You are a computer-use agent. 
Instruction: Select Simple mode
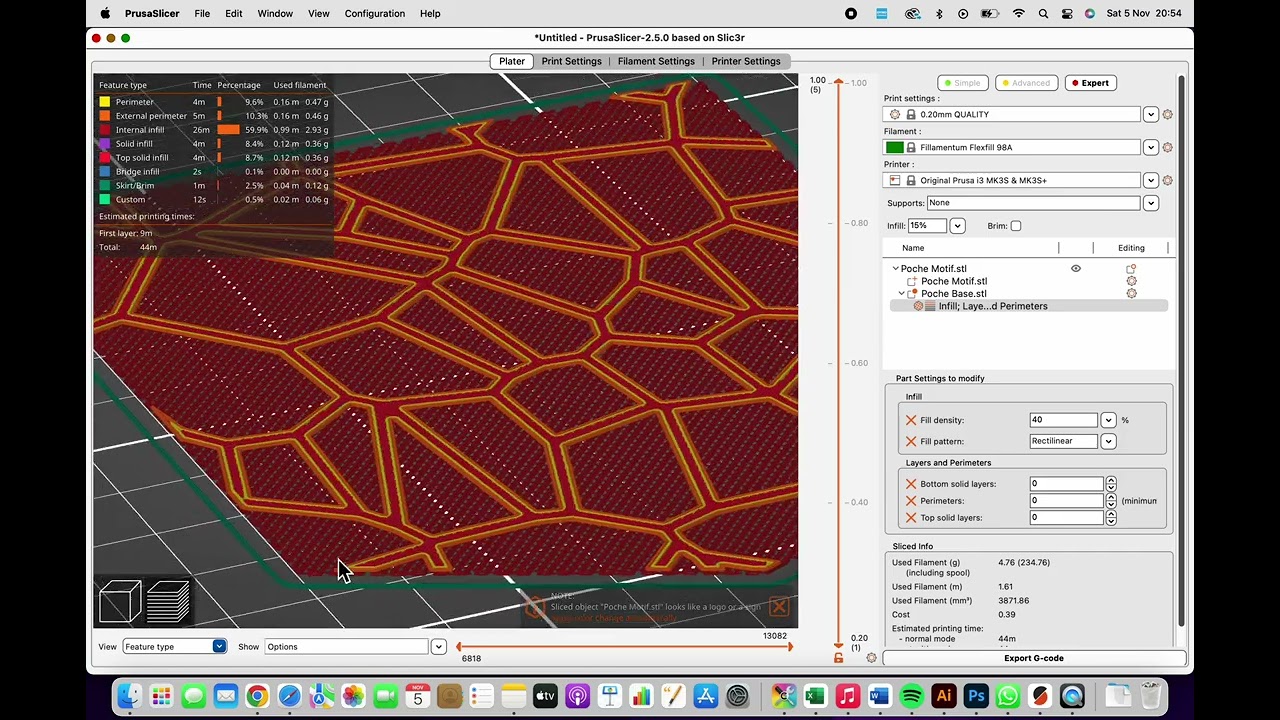pyautogui.click(x=961, y=83)
